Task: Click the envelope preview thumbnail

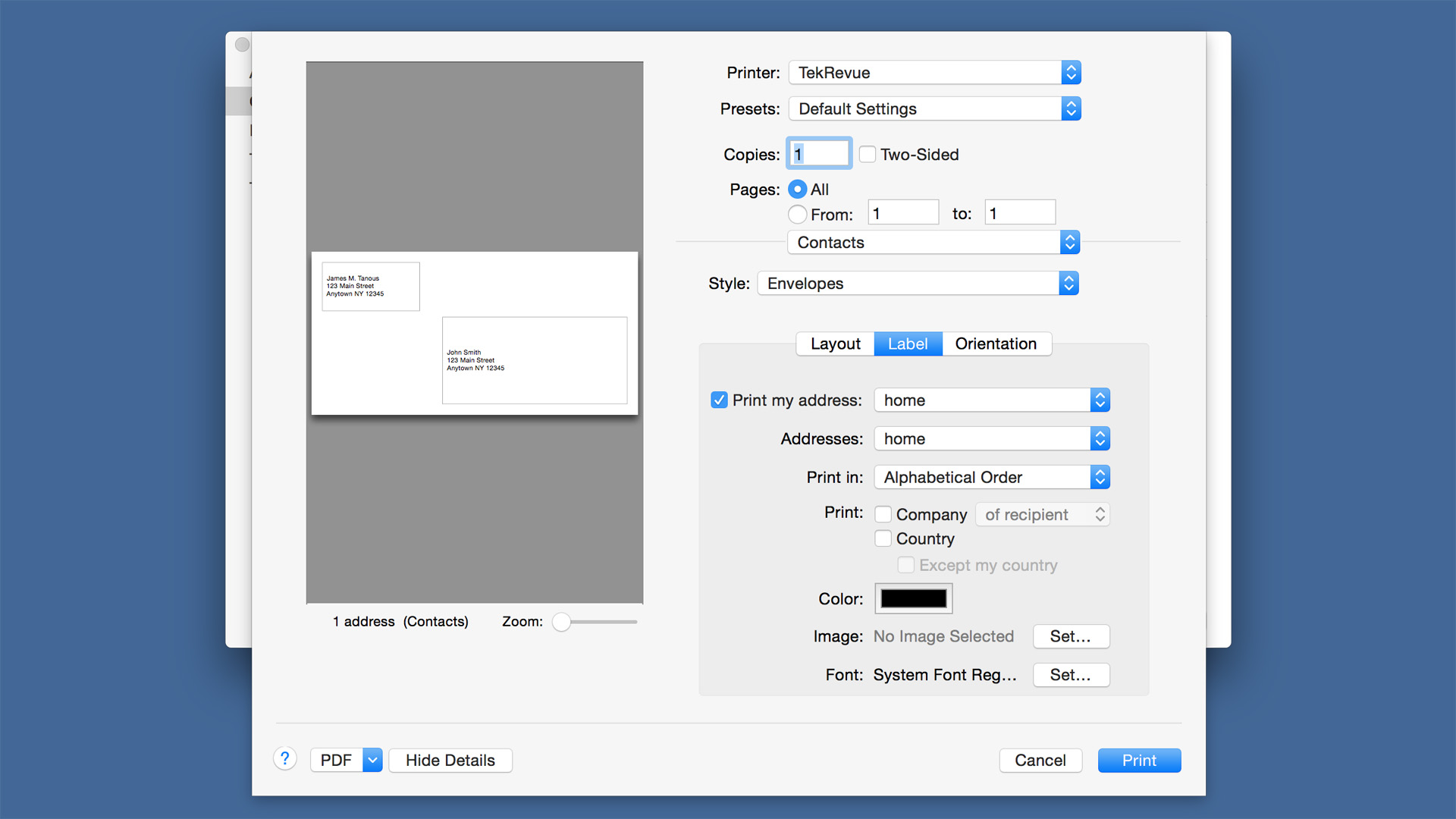Action: tap(475, 333)
